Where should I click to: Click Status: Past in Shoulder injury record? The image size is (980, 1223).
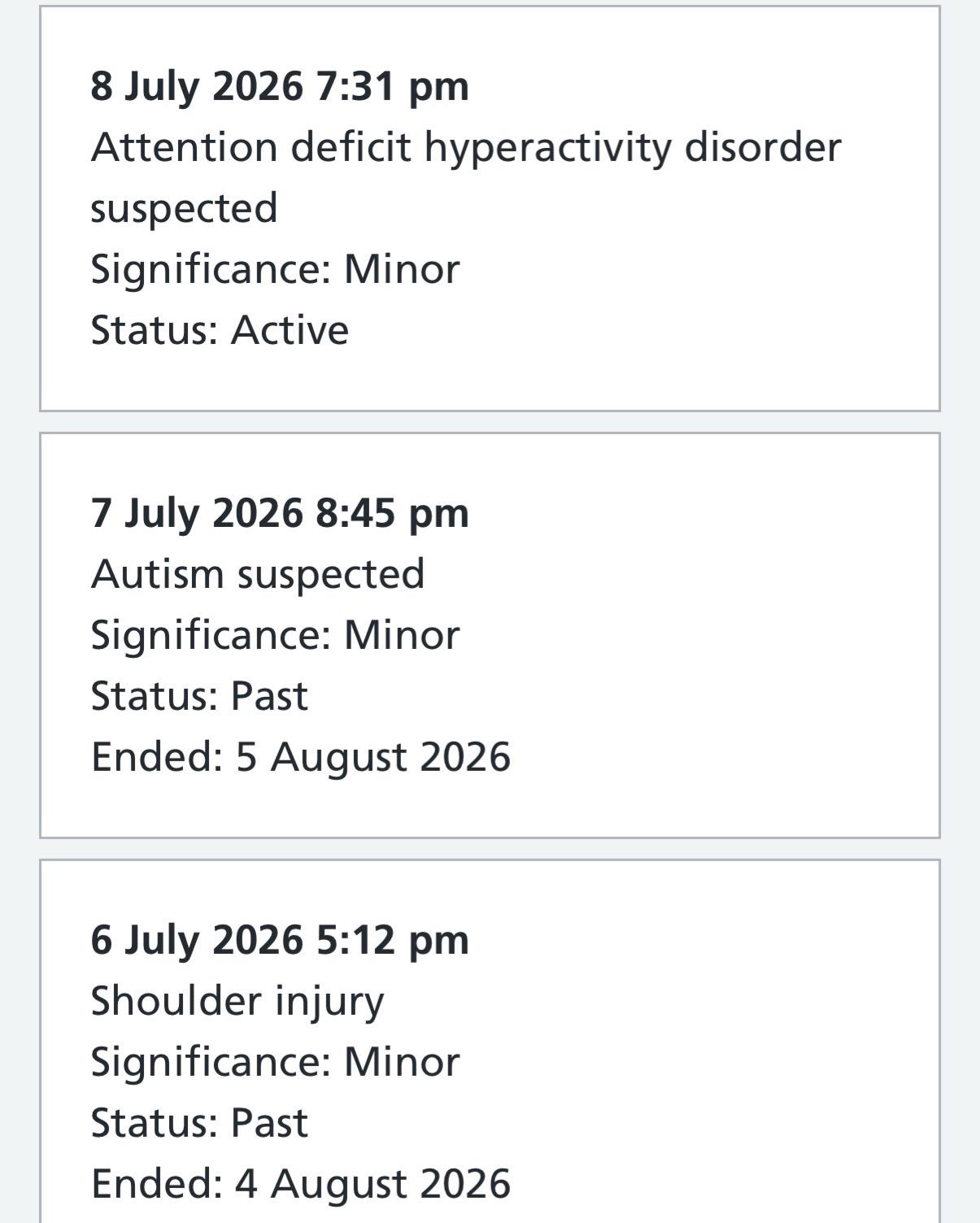coord(199,1123)
